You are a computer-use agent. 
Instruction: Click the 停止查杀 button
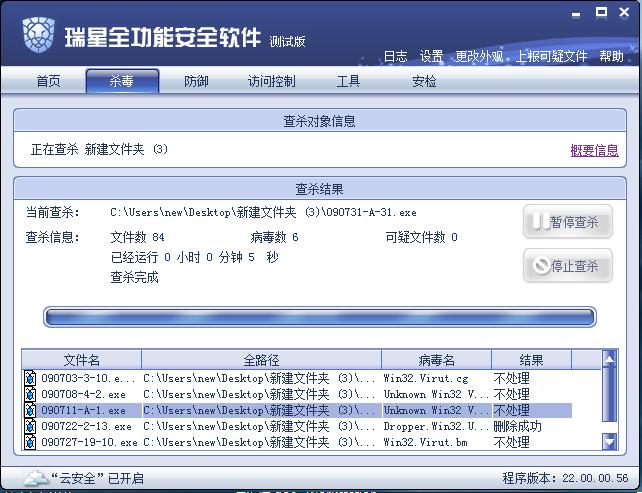click(568, 265)
